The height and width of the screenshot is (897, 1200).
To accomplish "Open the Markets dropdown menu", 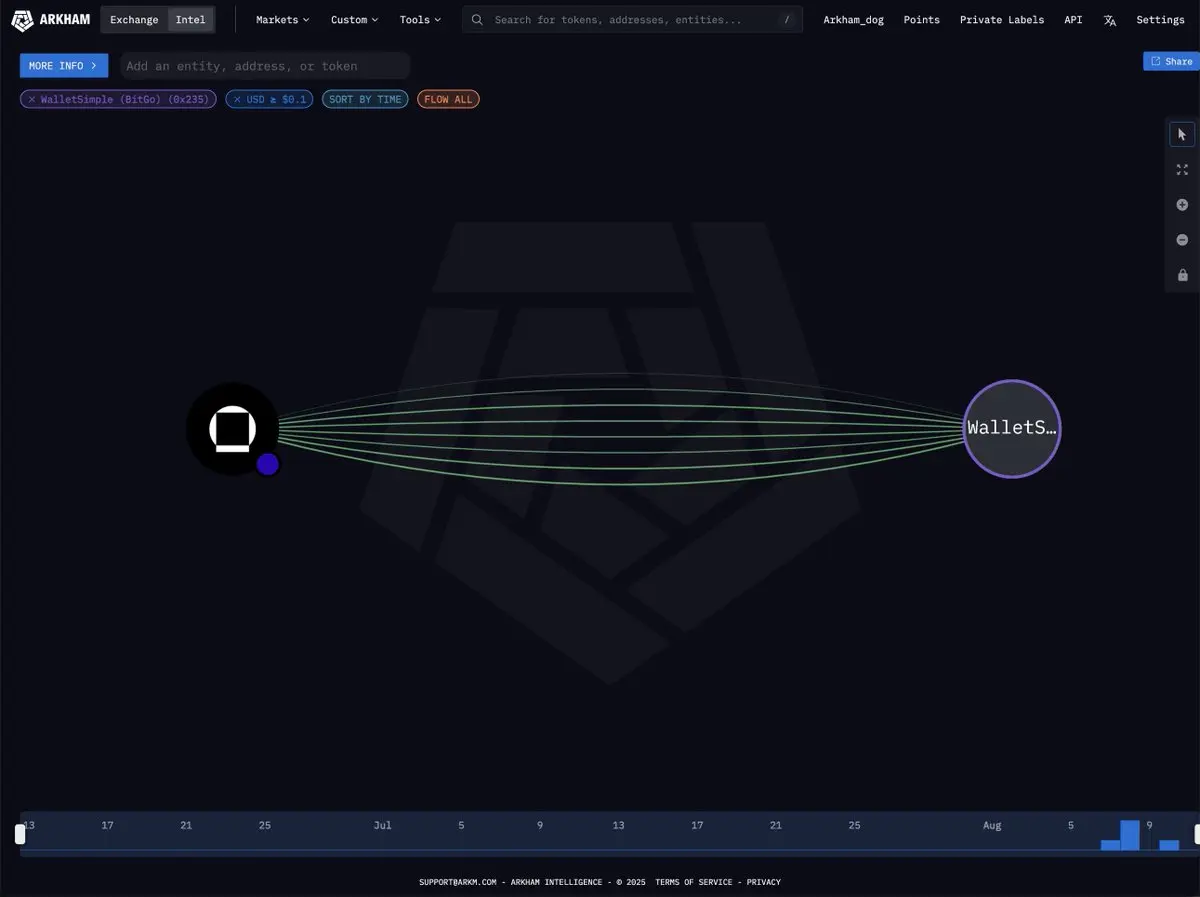I will (x=282, y=20).
